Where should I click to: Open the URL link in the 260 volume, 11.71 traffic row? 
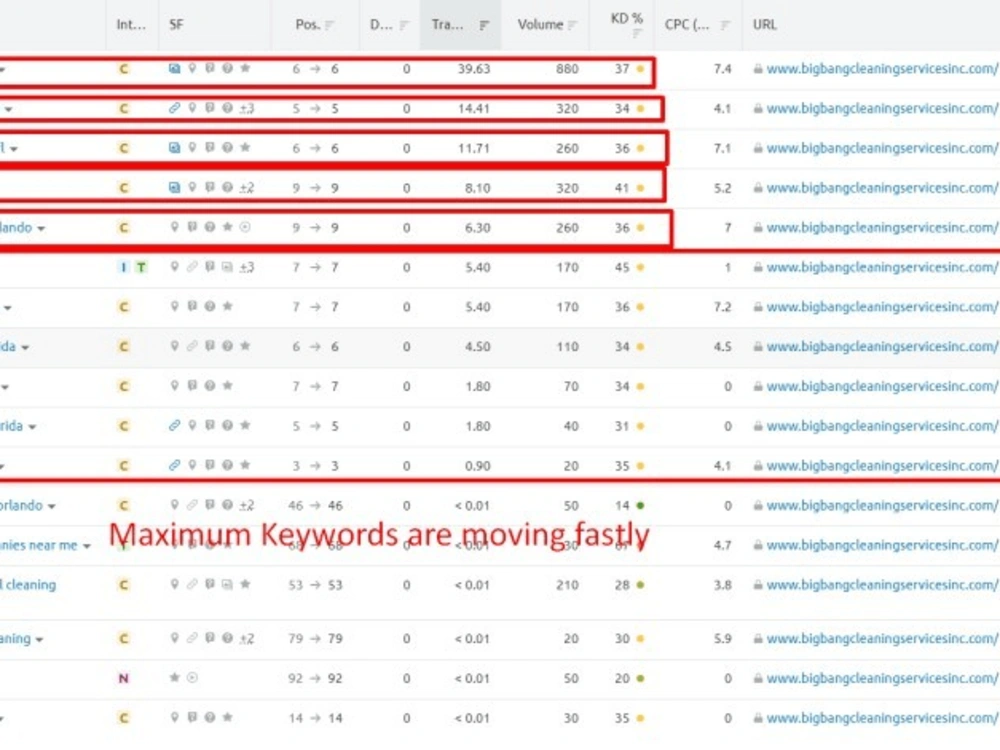click(883, 148)
